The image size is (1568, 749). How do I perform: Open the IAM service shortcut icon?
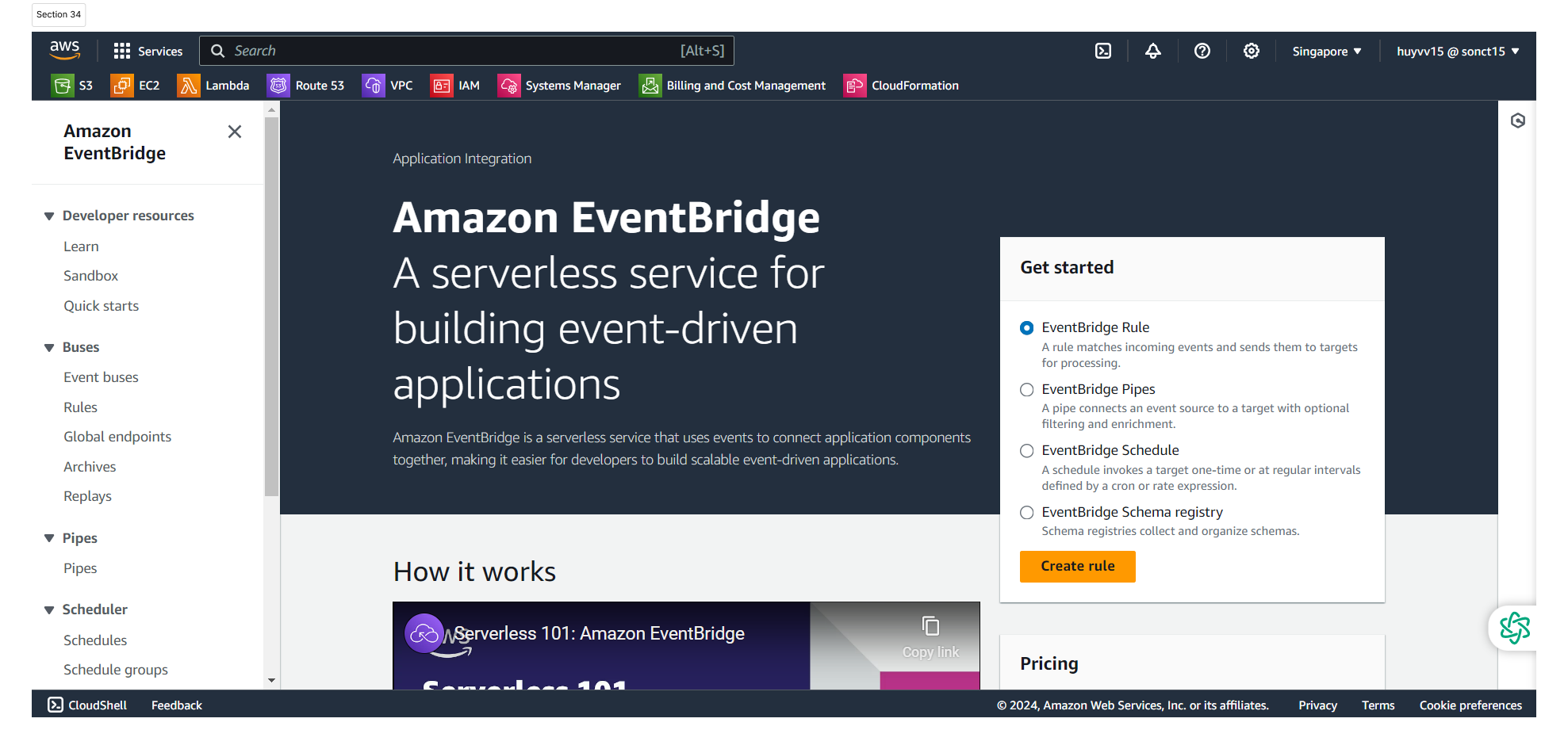pyautogui.click(x=442, y=85)
